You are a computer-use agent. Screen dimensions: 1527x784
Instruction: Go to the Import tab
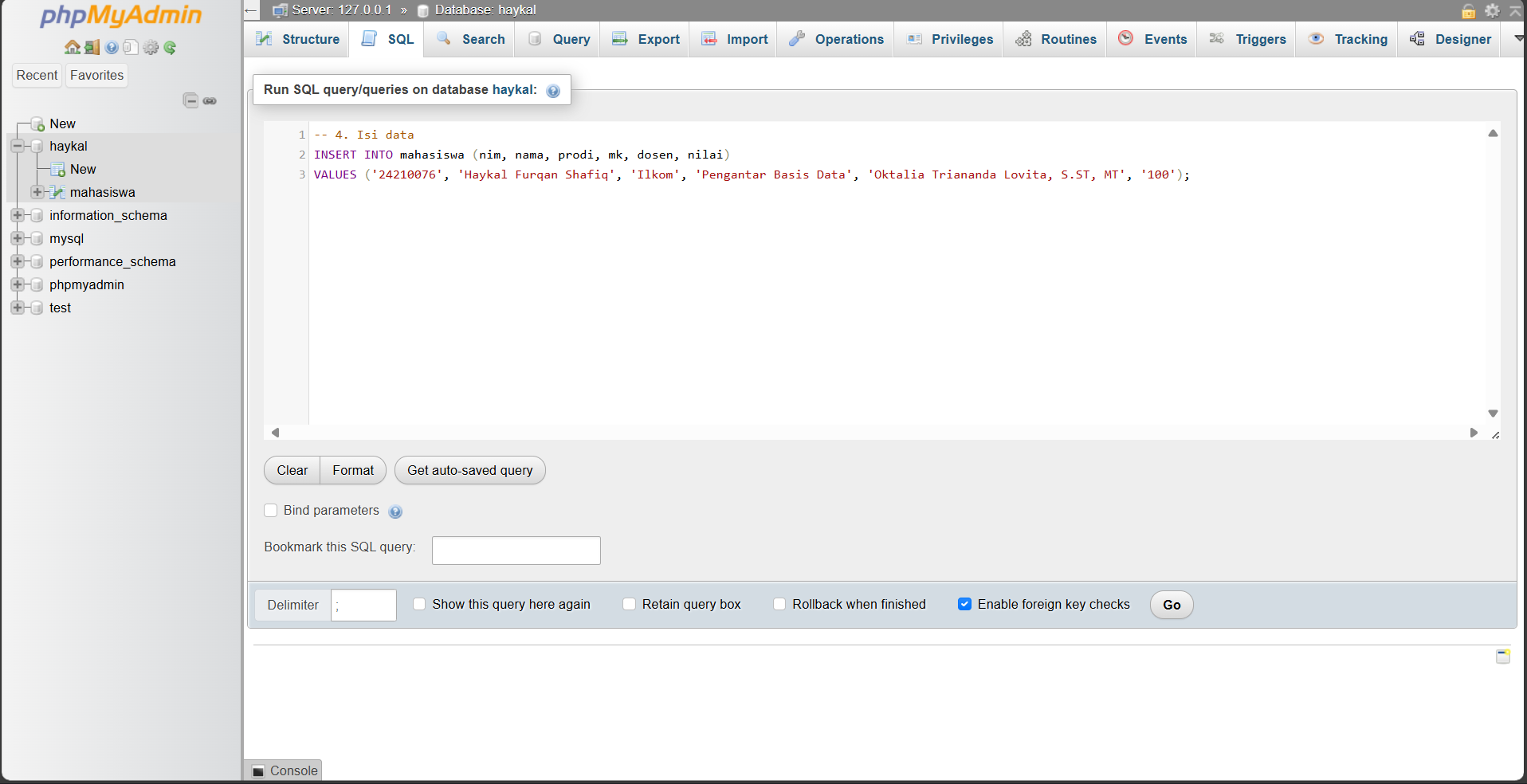tap(733, 39)
